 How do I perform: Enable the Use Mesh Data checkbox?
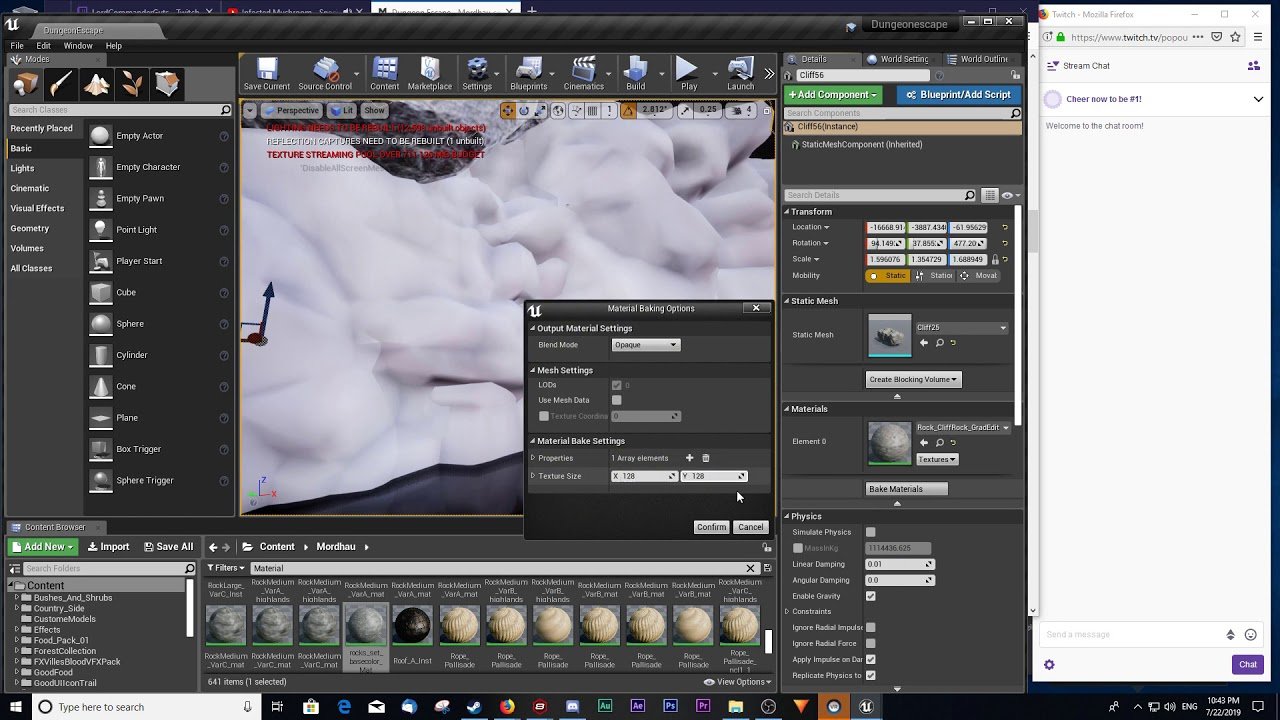coord(616,400)
